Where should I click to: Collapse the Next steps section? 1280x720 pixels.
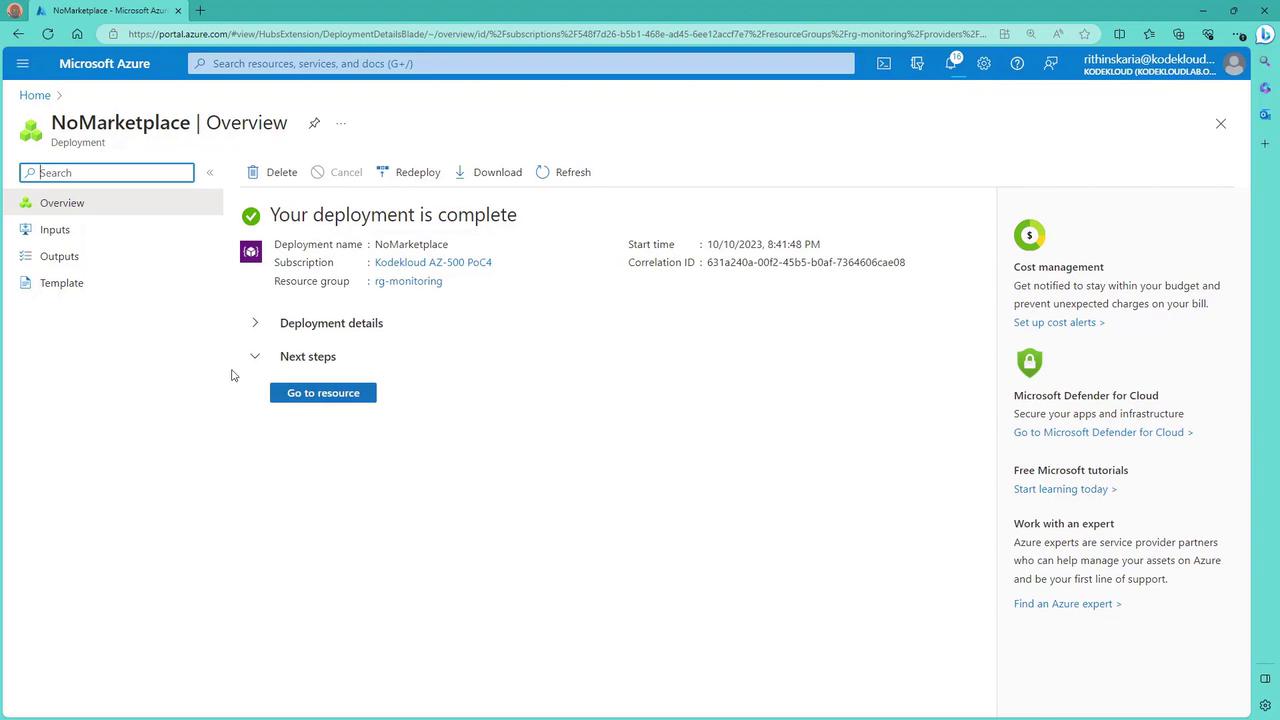[255, 356]
